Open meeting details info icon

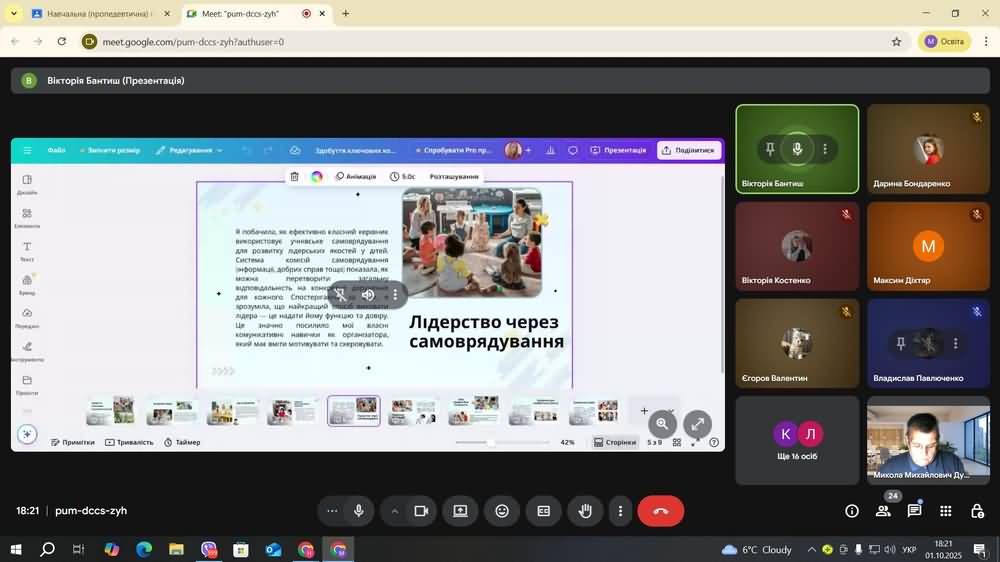pyautogui.click(x=852, y=511)
